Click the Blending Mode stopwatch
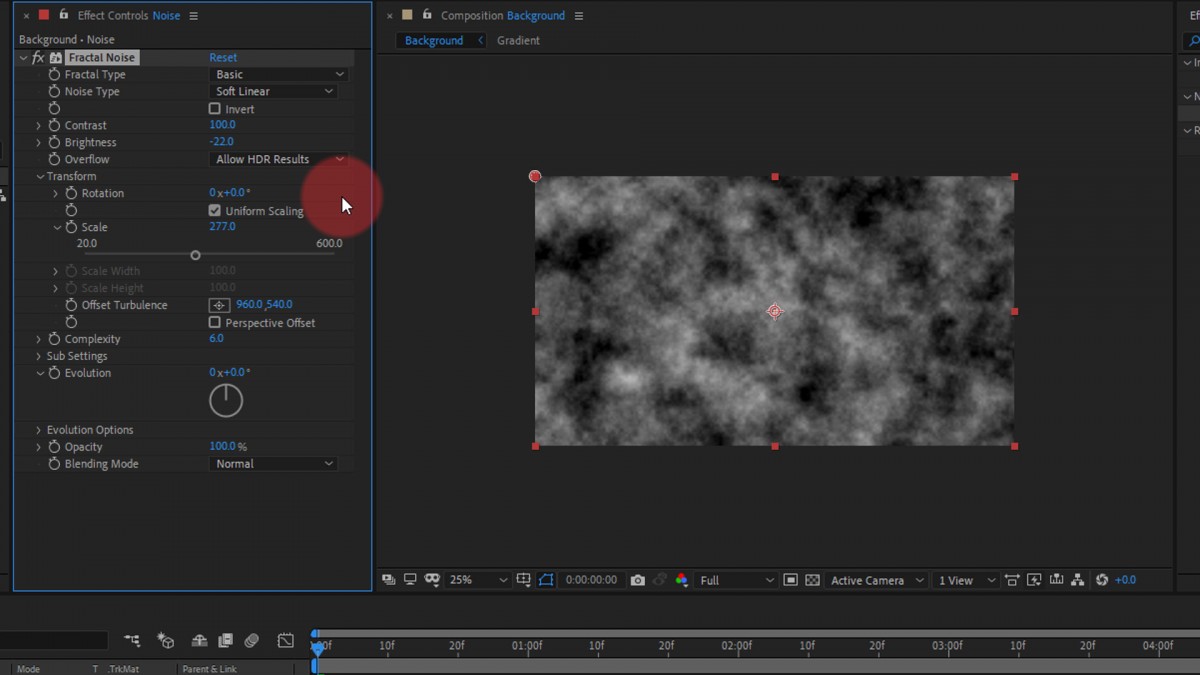1200x675 pixels. [54, 464]
